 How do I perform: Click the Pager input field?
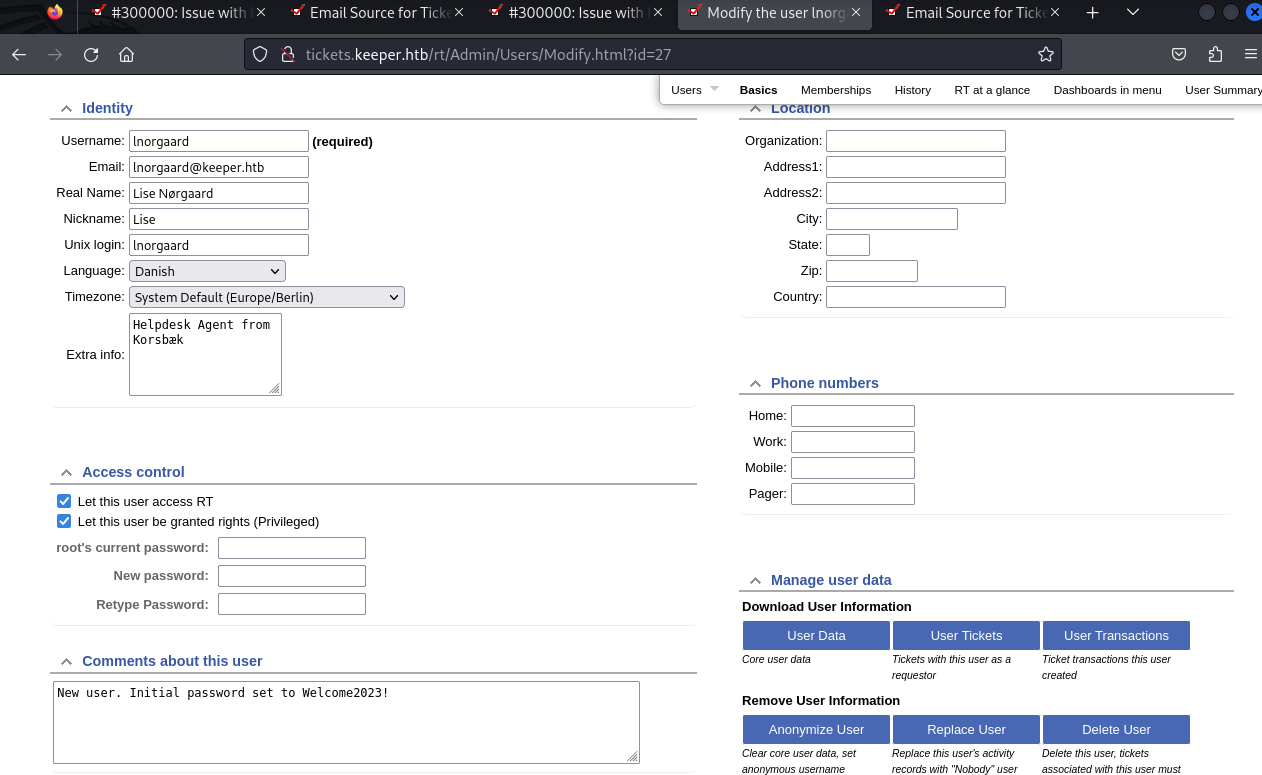click(x=853, y=494)
